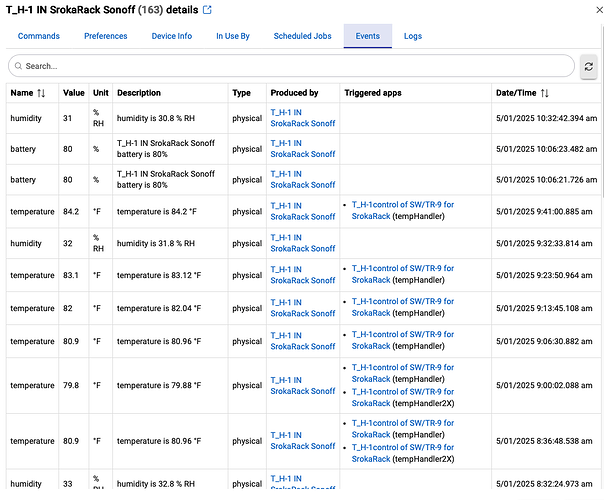Open tempHandler2X app link in 8:36:48 row

click(403, 453)
